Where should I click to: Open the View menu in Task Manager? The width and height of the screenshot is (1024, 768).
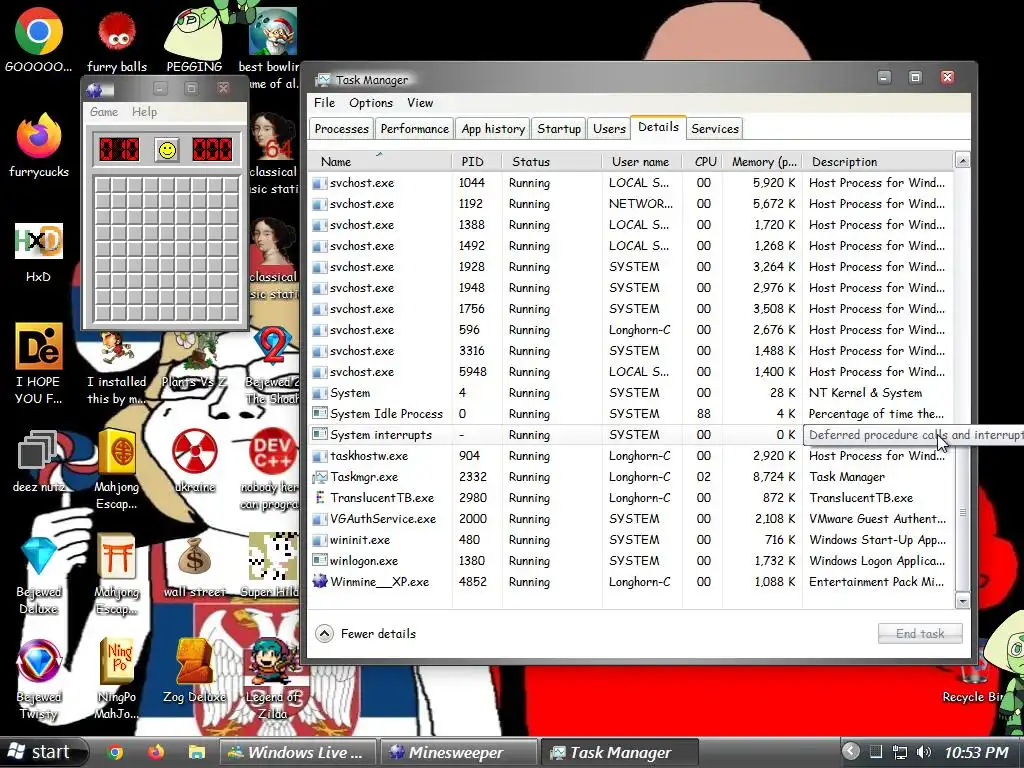coord(420,103)
